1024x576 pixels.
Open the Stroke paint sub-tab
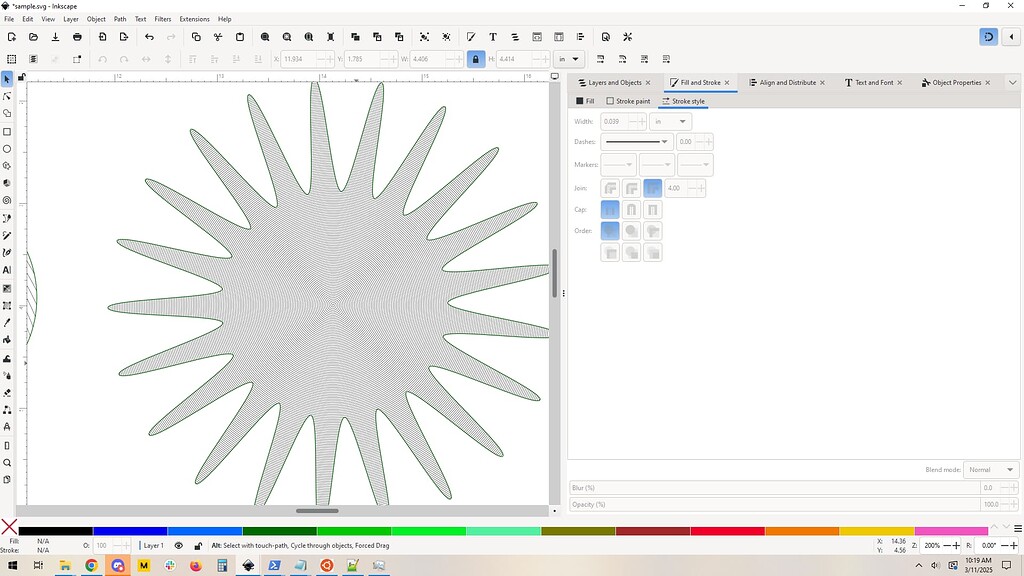click(x=628, y=101)
